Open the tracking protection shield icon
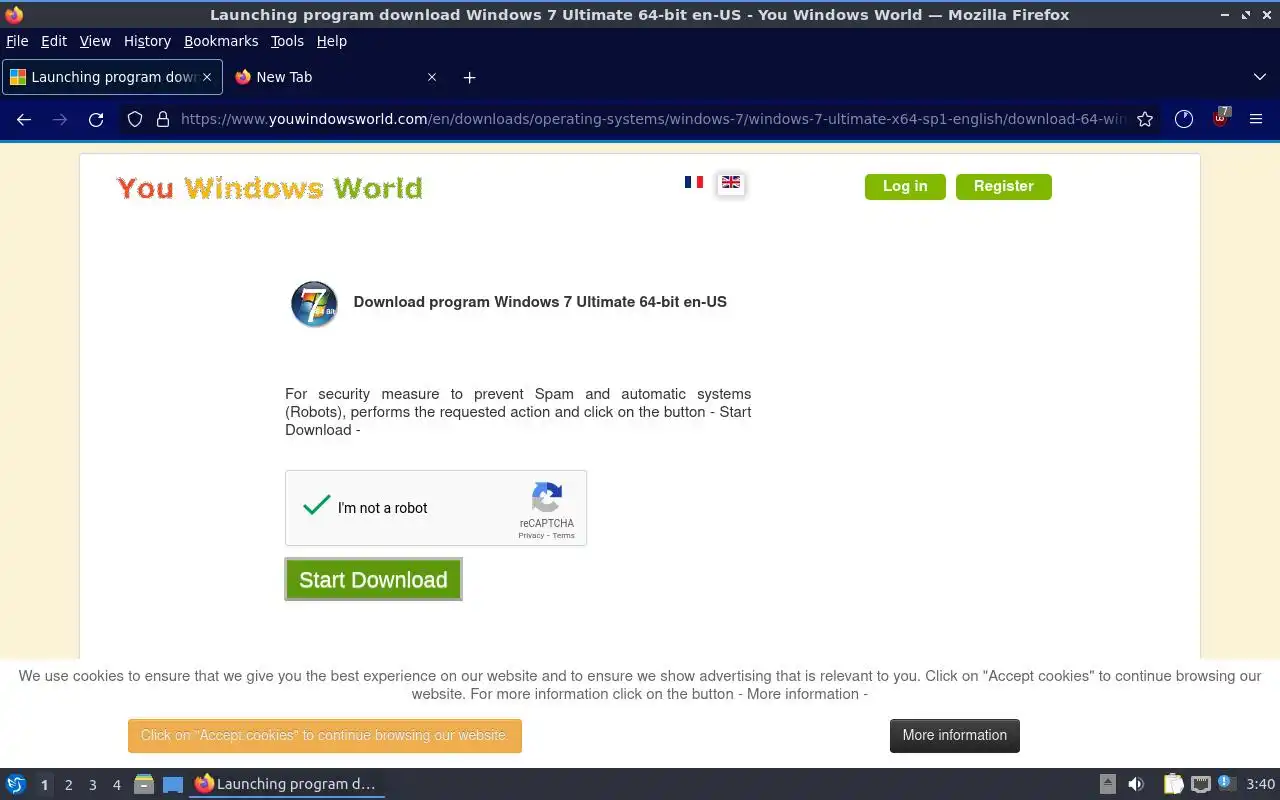This screenshot has width=1280, height=800. click(x=135, y=119)
